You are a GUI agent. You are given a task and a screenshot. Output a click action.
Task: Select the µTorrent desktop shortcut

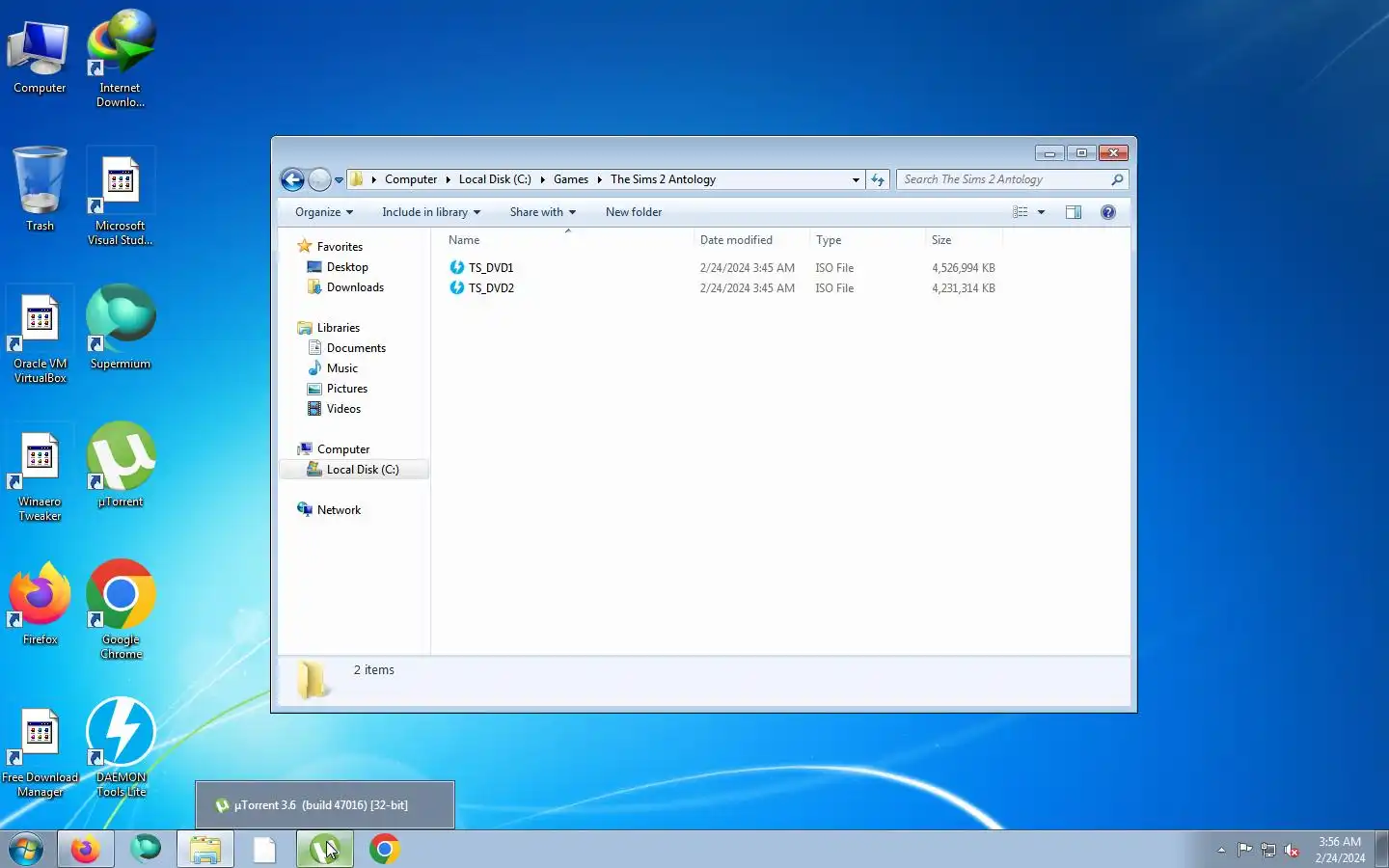pyautogui.click(x=121, y=466)
